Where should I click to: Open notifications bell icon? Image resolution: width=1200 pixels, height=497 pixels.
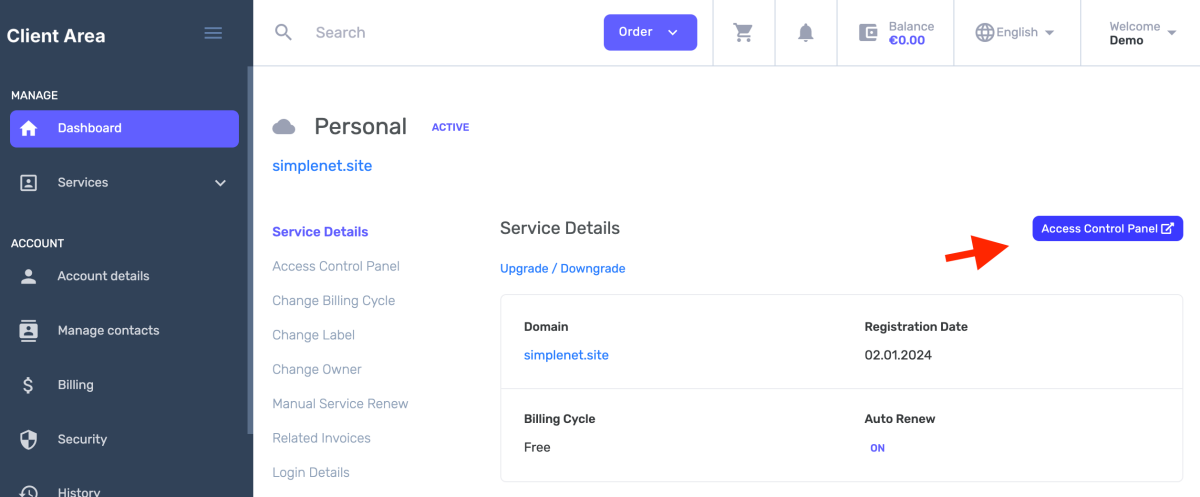pos(806,33)
